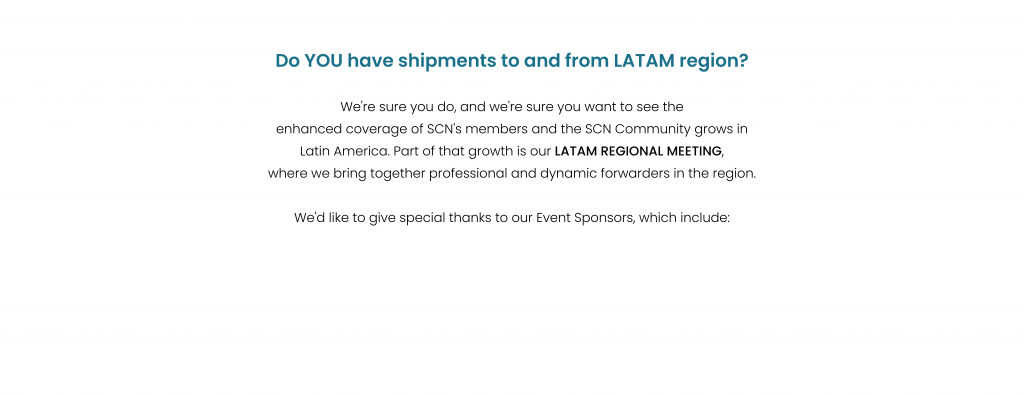Click the 'which include:' text

click(x=684, y=217)
